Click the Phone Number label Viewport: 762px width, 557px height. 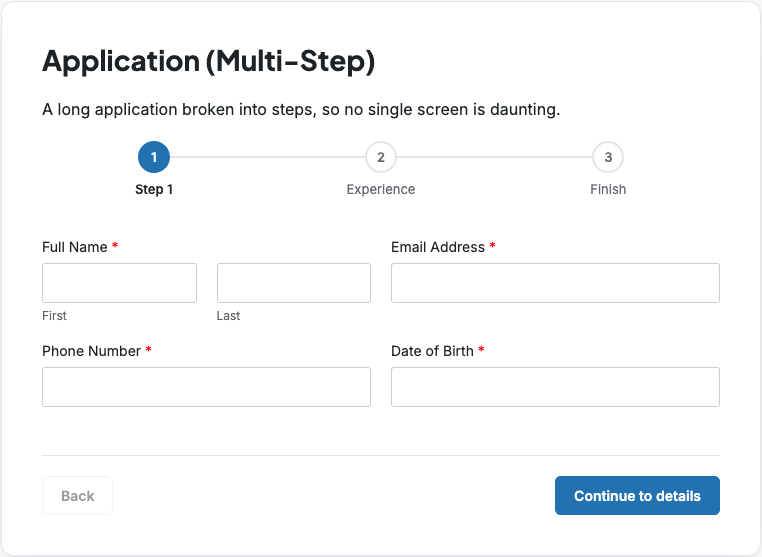(x=91, y=351)
